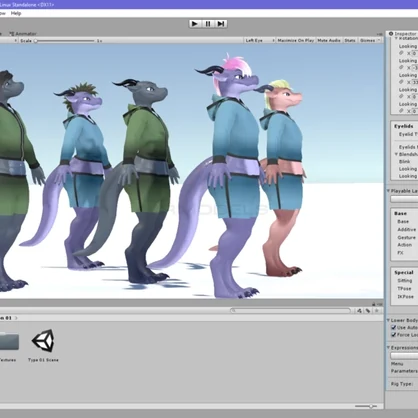Click the Pause button in the toolbar
Image resolution: width=418 pixels, height=418 pixels.
(x=208, y=24)
